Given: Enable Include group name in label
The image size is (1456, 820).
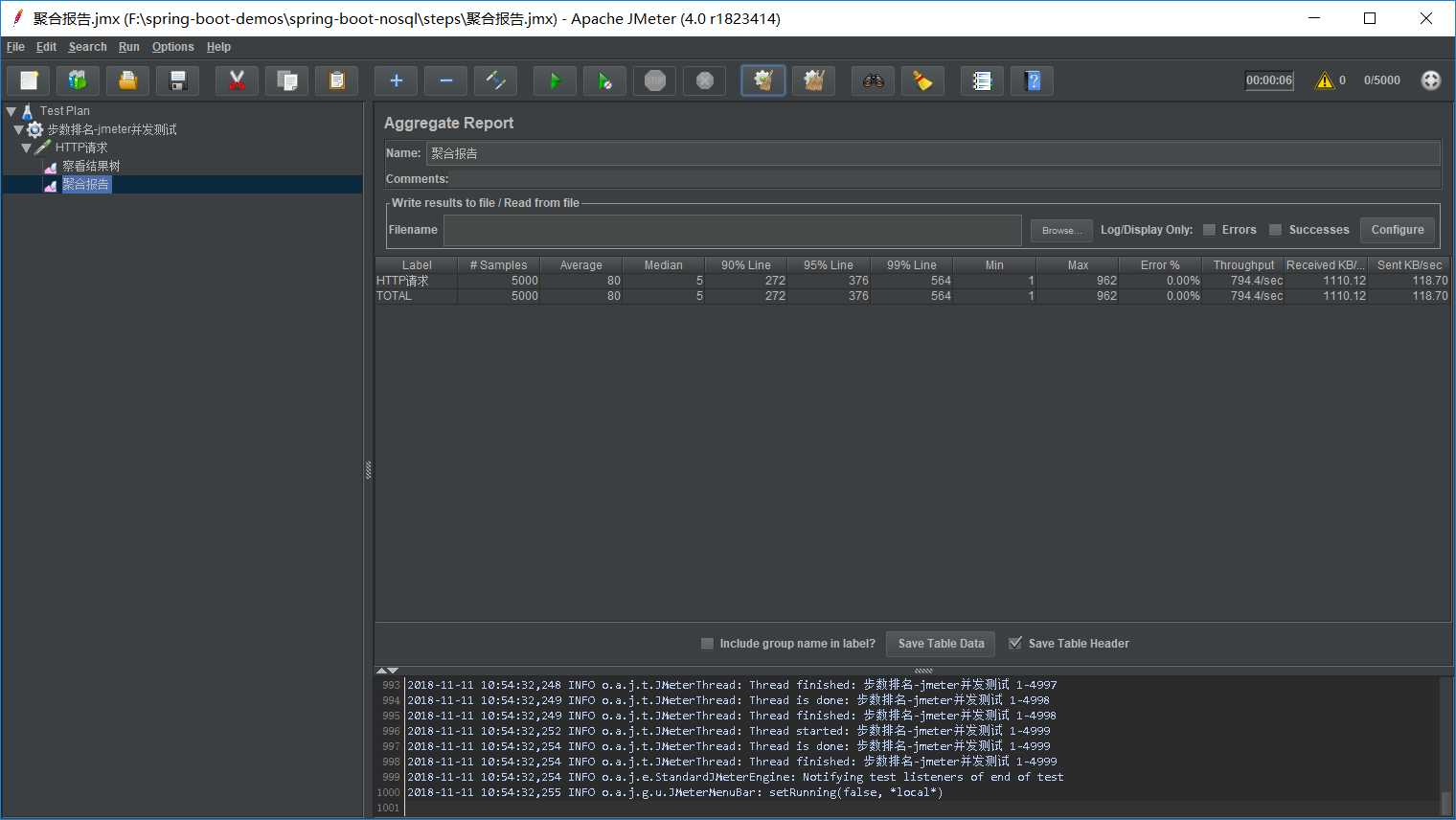Looking at the screenshot, I should [x=707, y=644].
